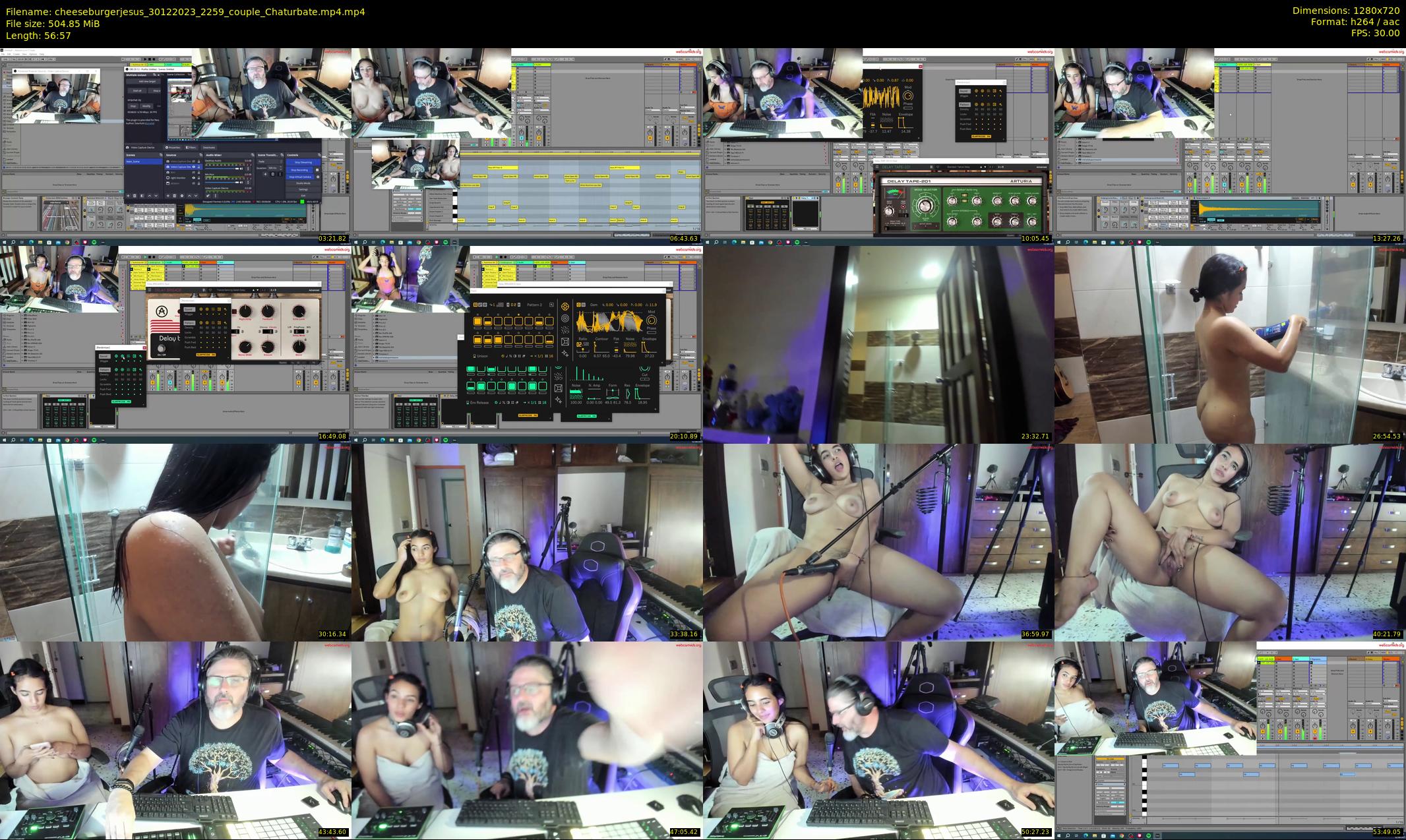Screen dimensions: 1406x840
Task: Select the 'Dimensions: 1280x720' text
Action: [1346, 11]
